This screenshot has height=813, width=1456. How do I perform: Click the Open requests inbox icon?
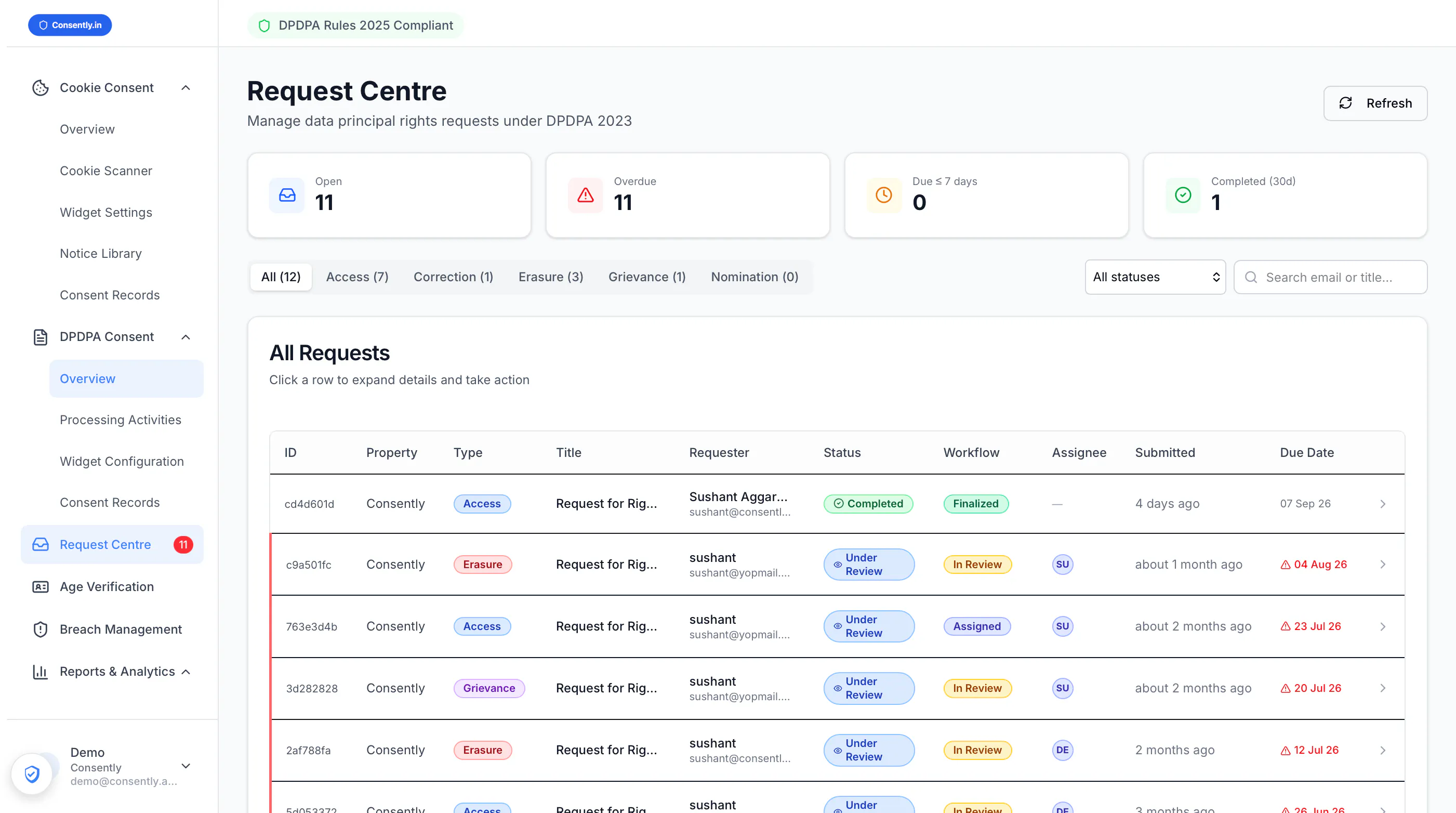[287, 195]
